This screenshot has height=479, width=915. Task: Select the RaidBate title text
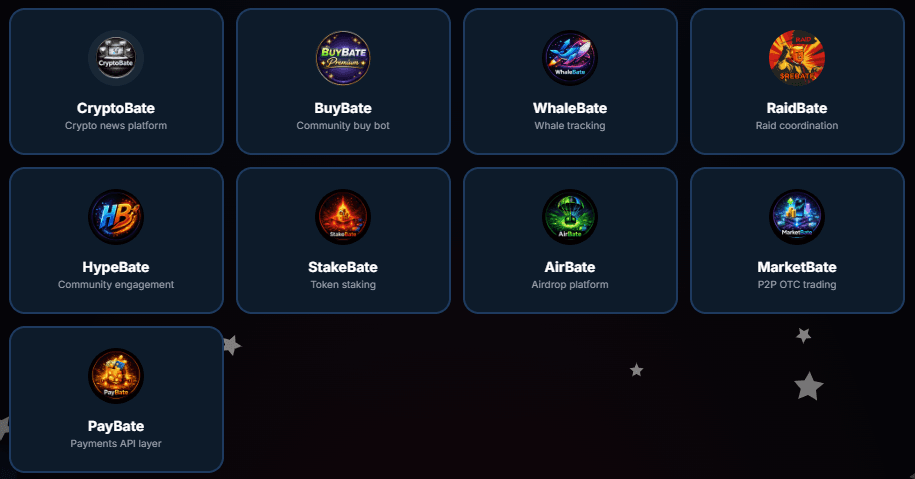click(797, 108)
